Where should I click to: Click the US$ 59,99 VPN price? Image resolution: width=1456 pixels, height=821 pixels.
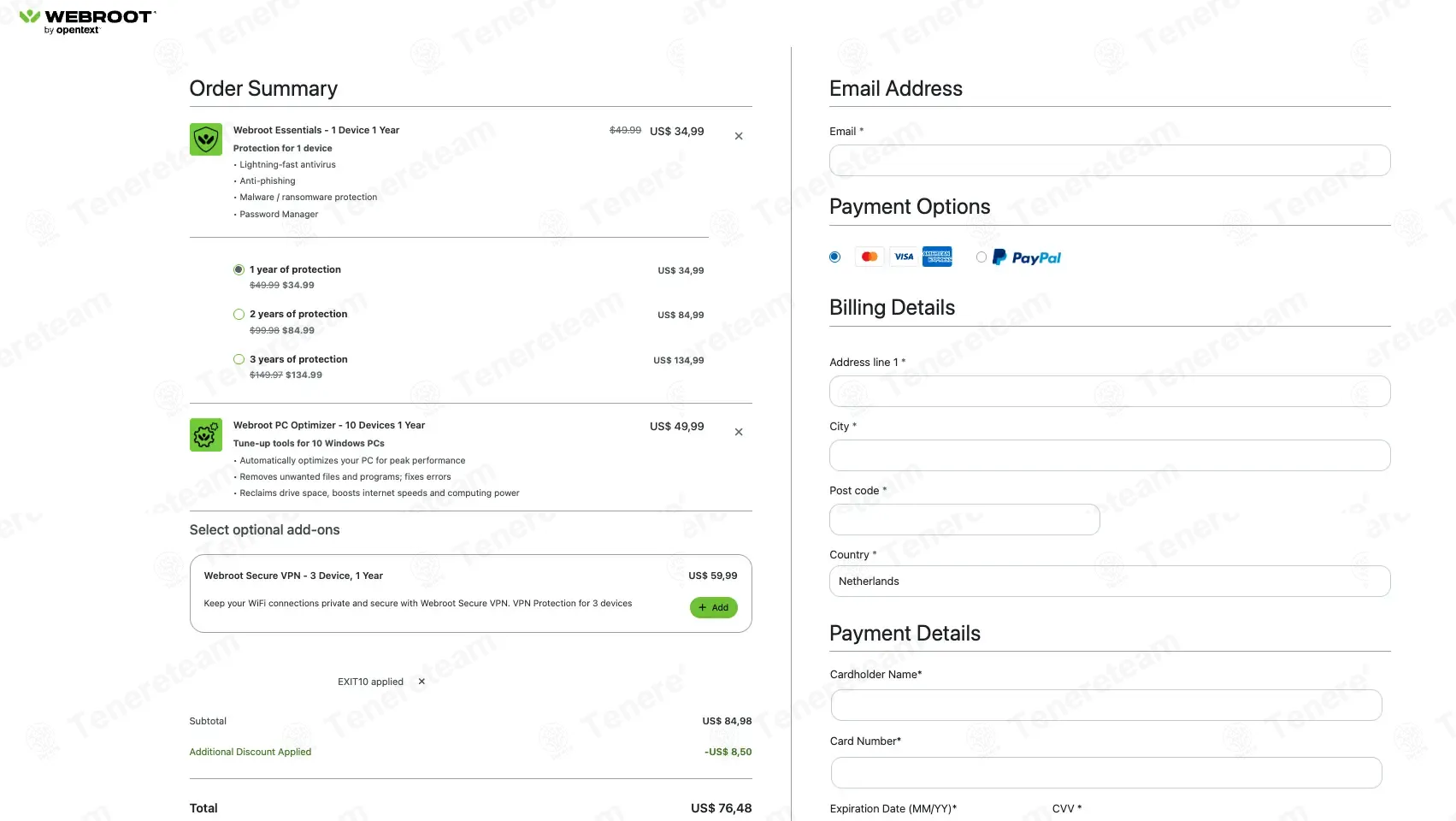coord(713,576)
